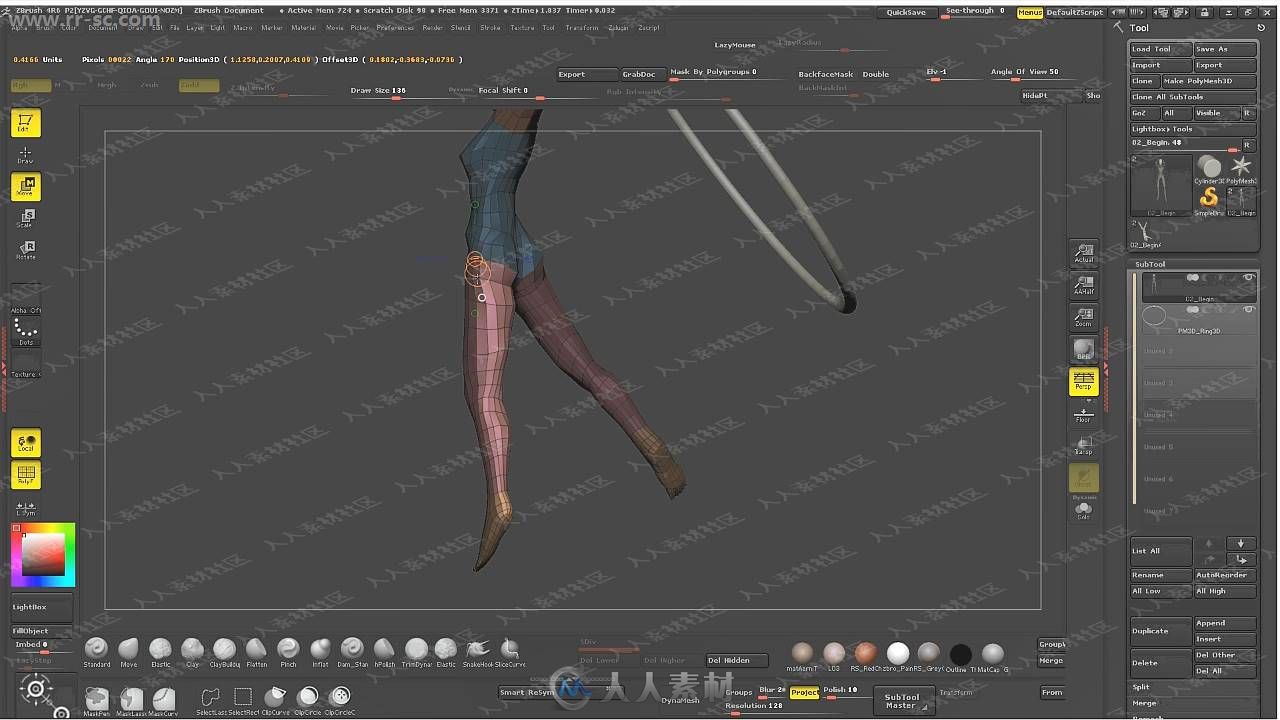Open the Alpha Off picker
This screenshot has width=1280, height=720.
[26, 298]
